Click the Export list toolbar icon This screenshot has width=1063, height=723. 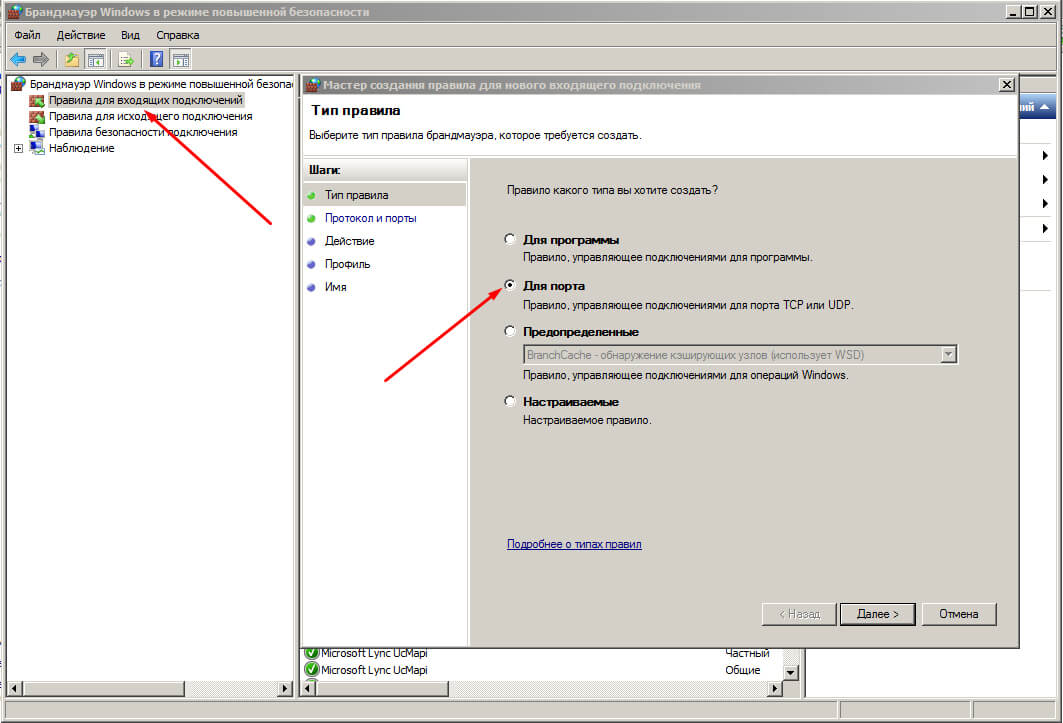click(x=127, y=59)
